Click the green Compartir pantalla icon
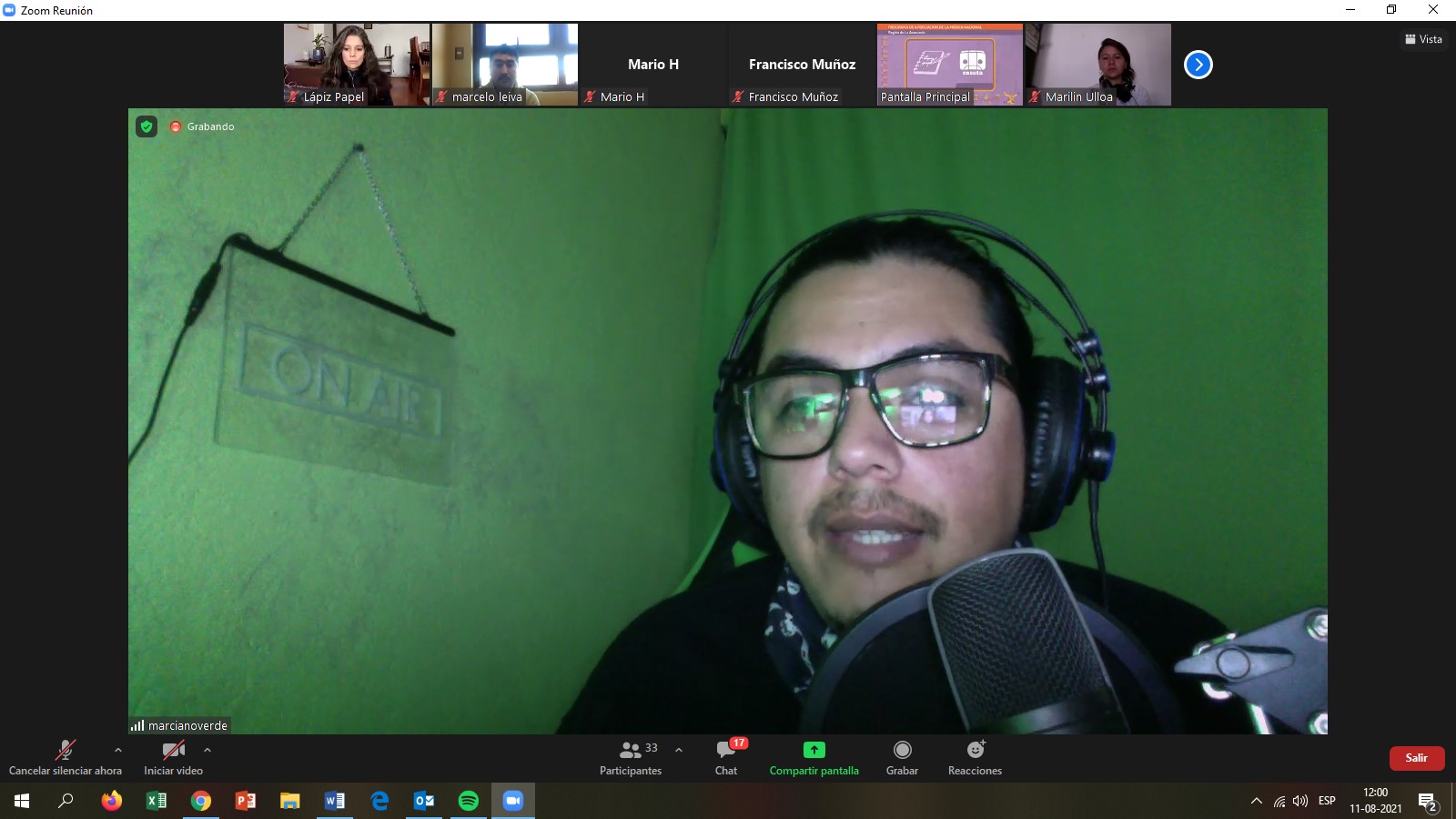This screenshot has width=1456, height=819. click(x=814, y=750)
